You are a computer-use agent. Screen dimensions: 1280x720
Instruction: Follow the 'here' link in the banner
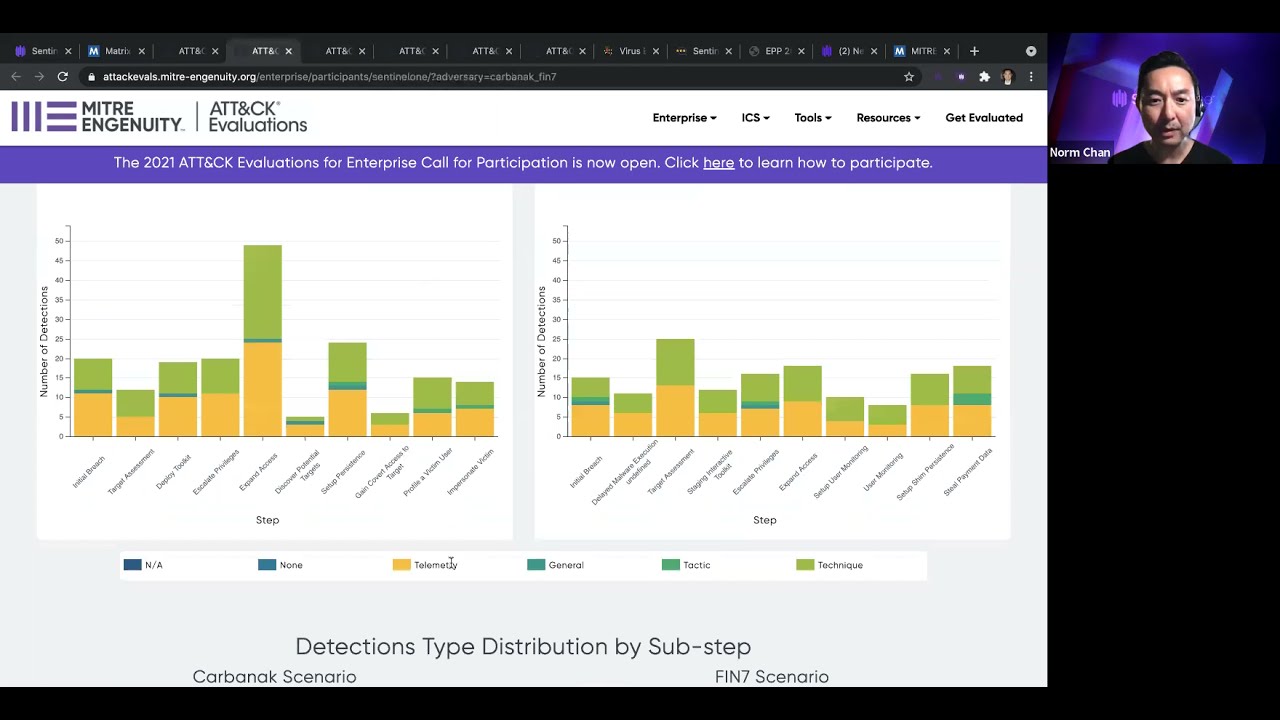[x=718, y=163]
